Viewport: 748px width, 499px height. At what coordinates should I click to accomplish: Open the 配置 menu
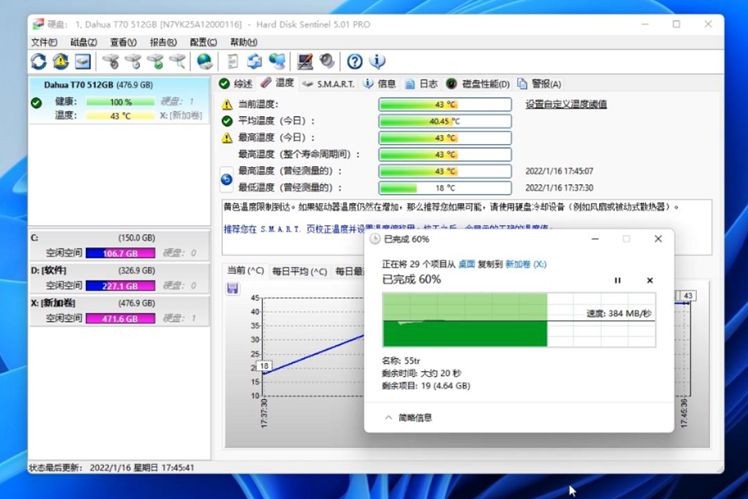(204, 42)
